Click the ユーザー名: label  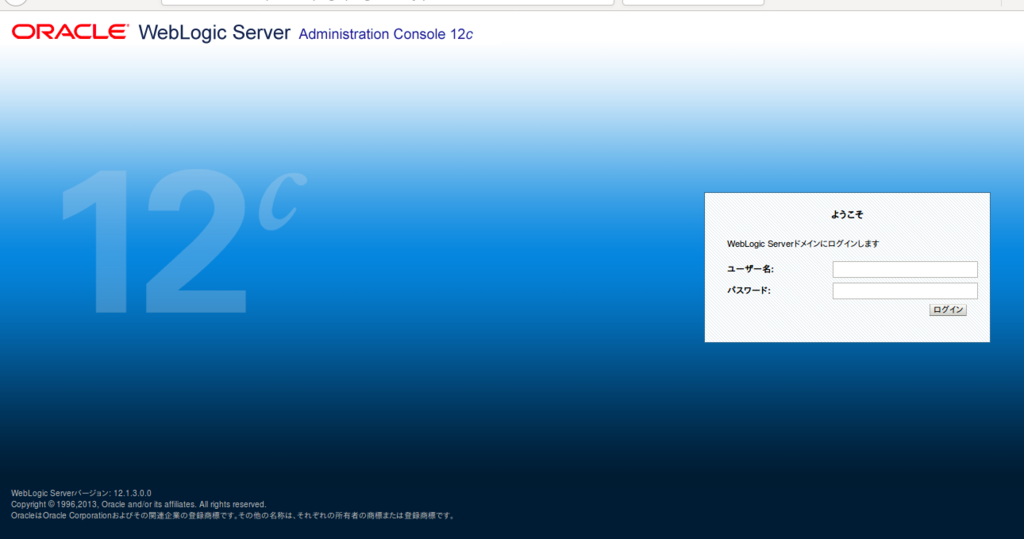750,269
